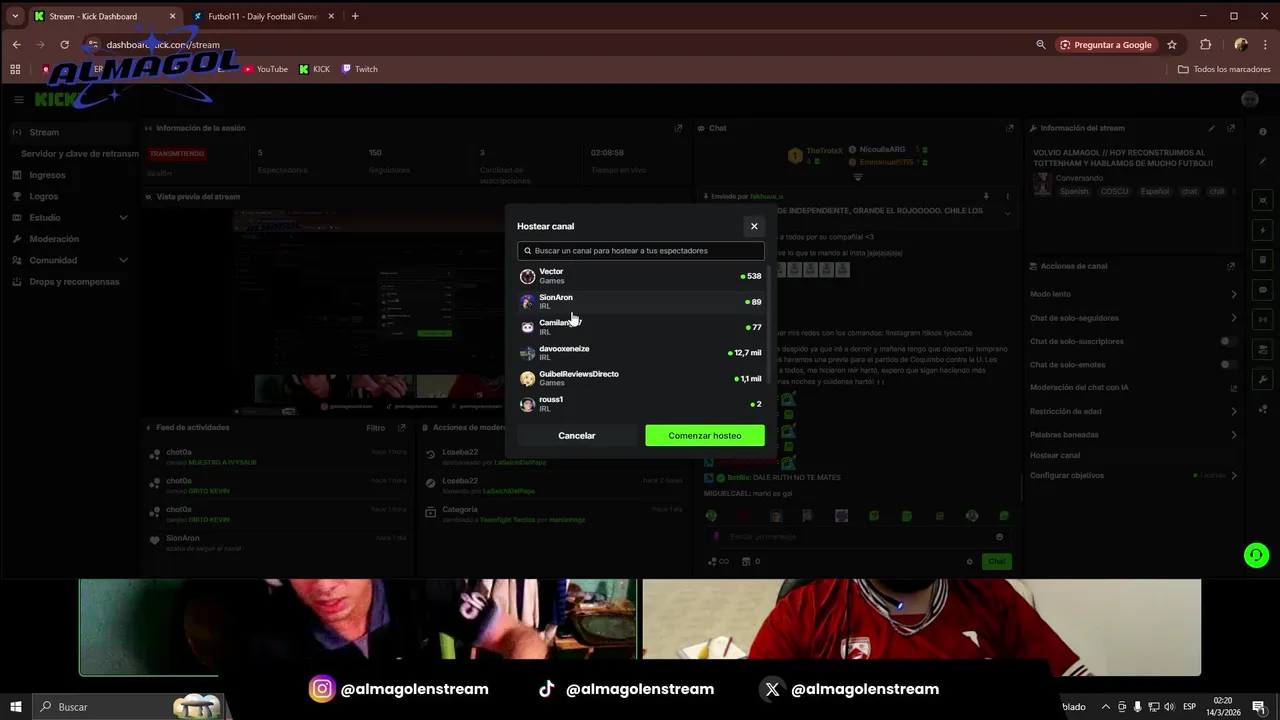Open Windows notification center icon
The width and height of the screenshot is (1280, 720).
click(x=1259, y=707)
